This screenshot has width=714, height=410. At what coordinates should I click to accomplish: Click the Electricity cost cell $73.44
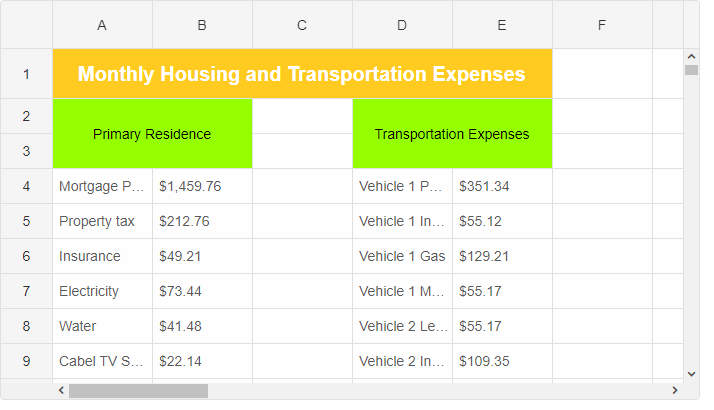(202, 291)
